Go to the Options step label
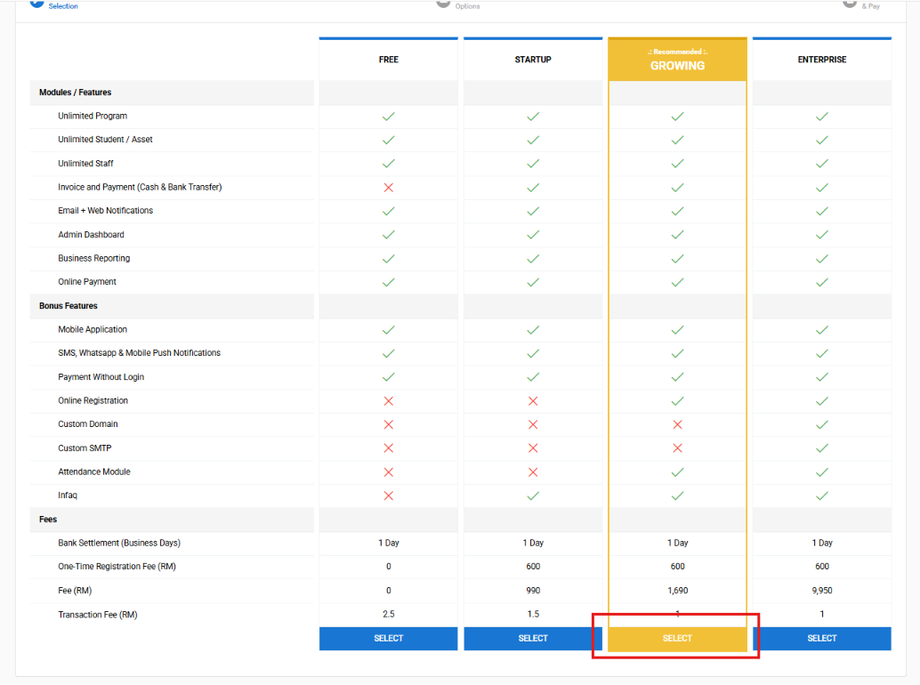Viewport: 920px width, 685px height. click(x=468, y=6)
